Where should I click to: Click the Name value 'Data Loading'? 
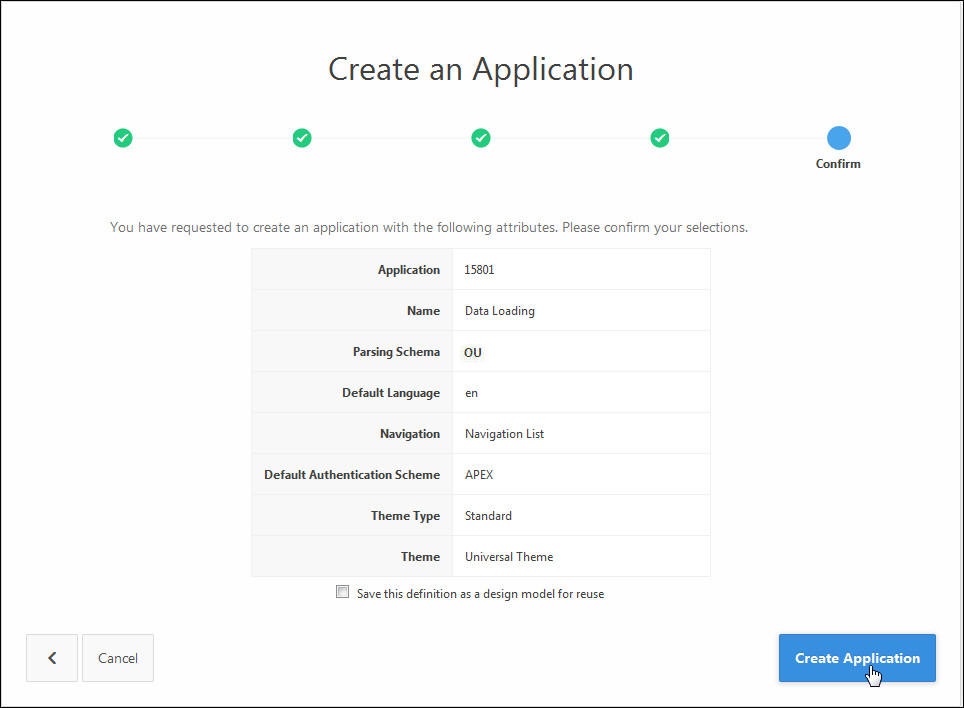click(500, 311)
